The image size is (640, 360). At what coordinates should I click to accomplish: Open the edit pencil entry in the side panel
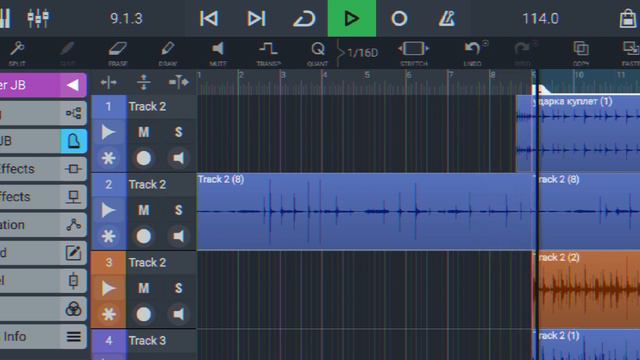click(x=43, y=253)
